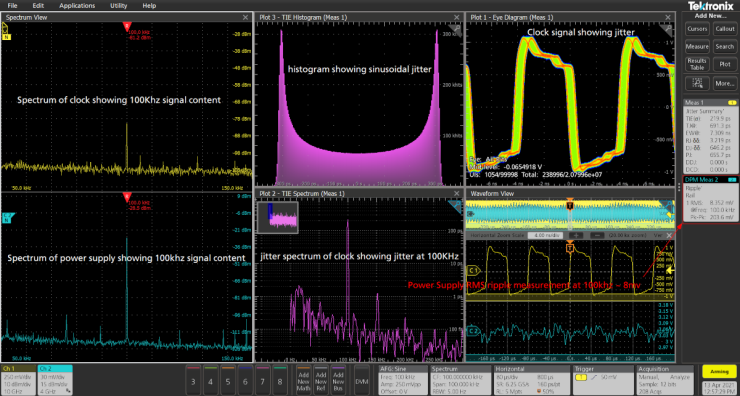The width and height of the screenshot is (740, 396).
Task: Close the zoom bar with its X
Action: (668, 235)
